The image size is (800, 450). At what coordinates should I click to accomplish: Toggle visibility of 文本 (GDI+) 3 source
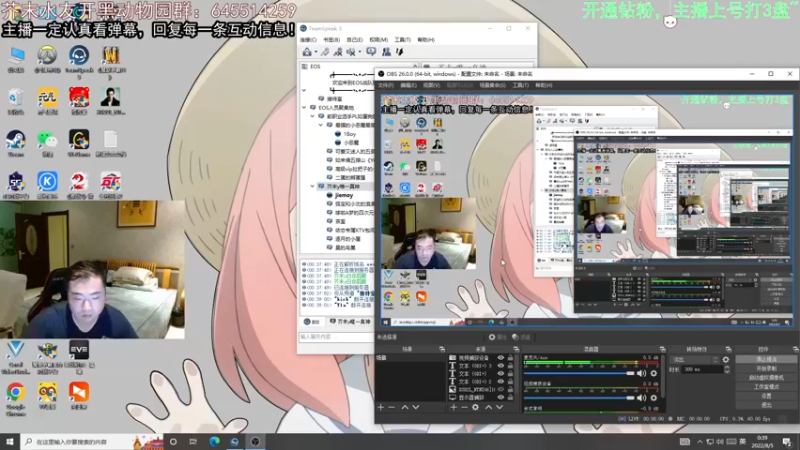click(x=501, y=366)
